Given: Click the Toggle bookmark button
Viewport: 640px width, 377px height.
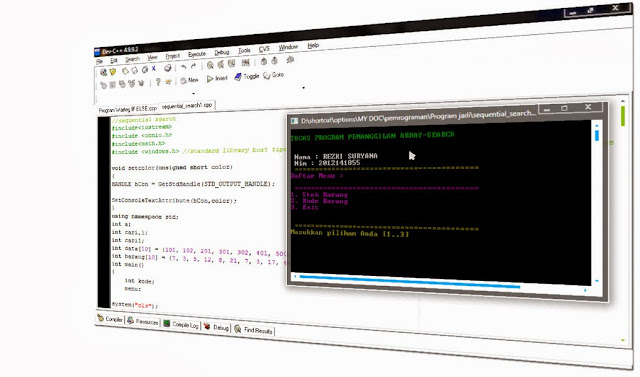Looking at the screenshot, I should click(247, 77).
